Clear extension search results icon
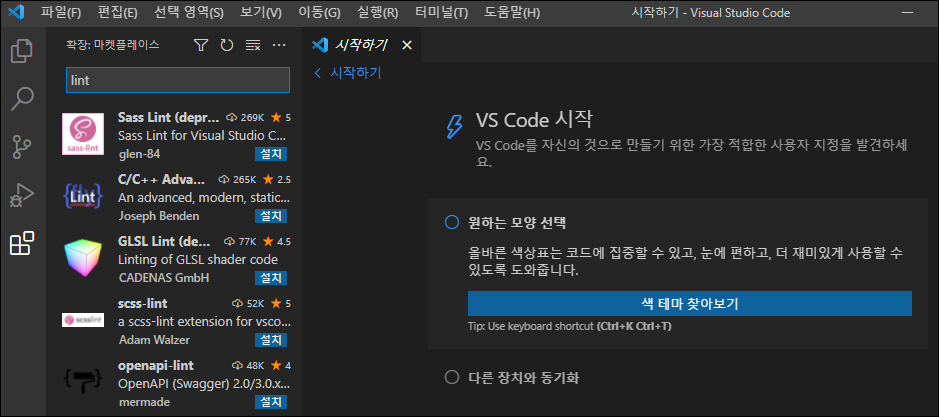This screenshot has width=939, height=417. click(x=253, y=45)
